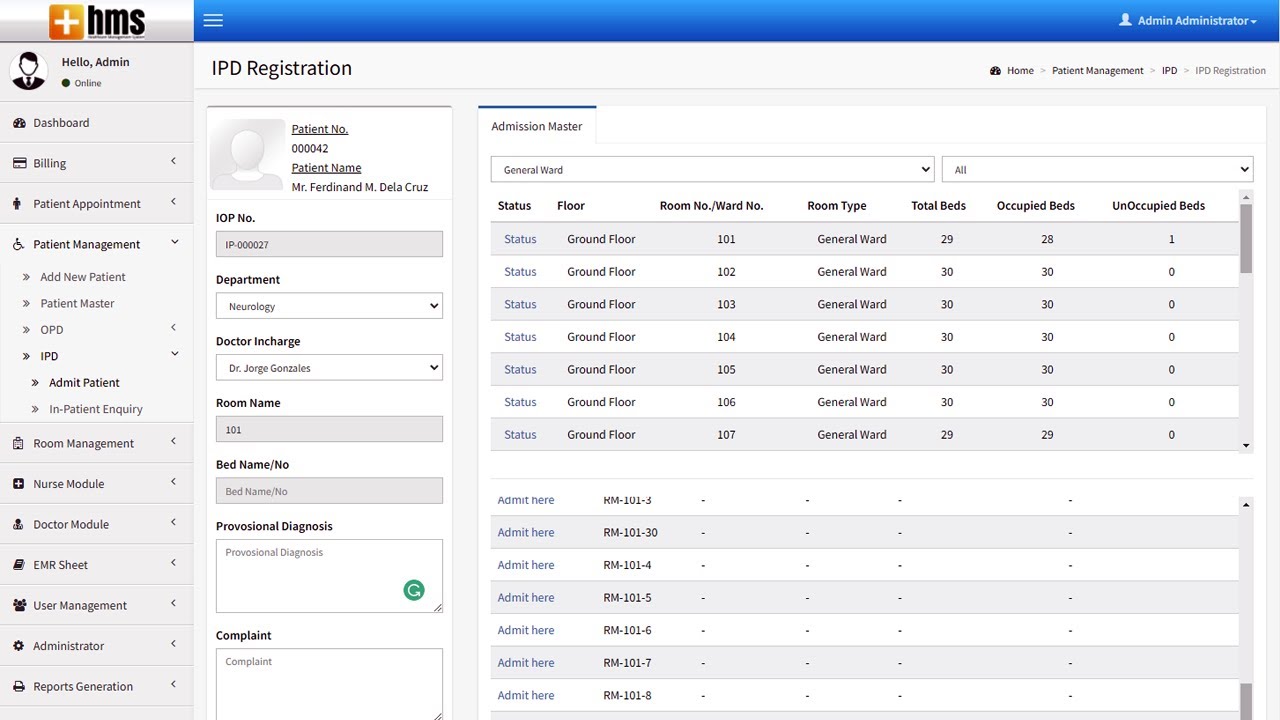
Task: Click the Home breadcrumb dashboard icon
Action: 995,71
